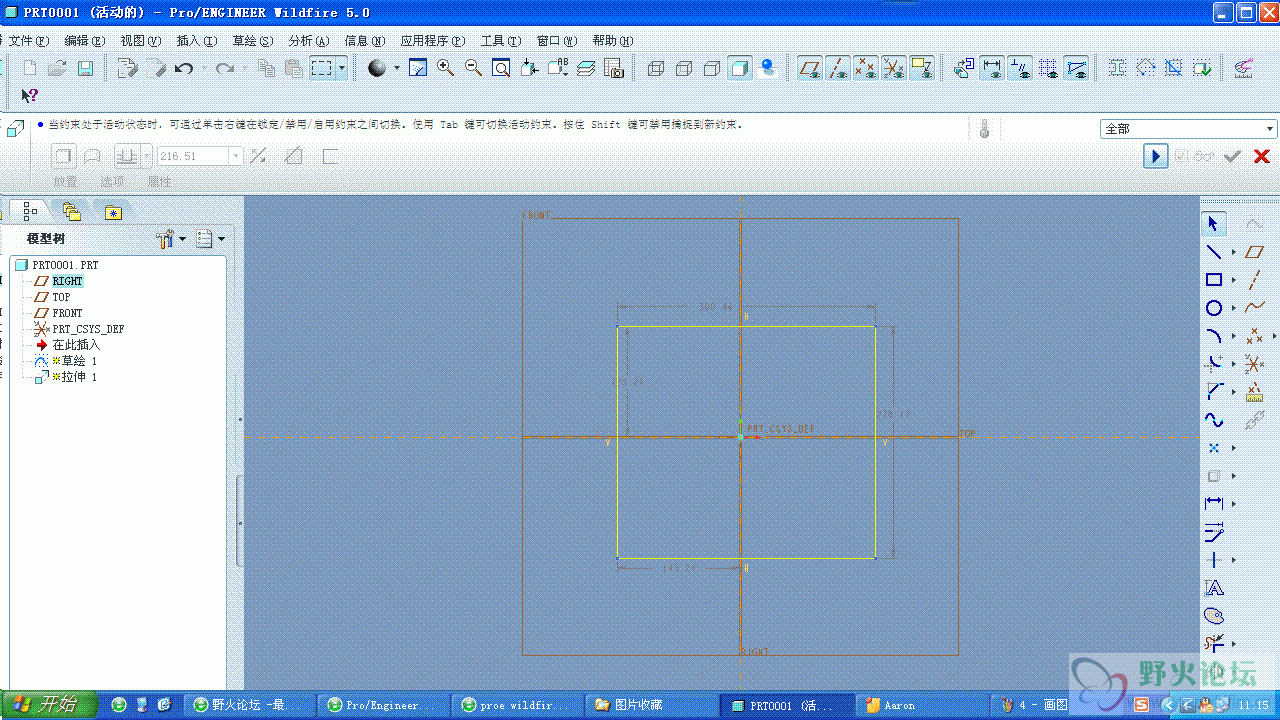Image resolution: width=1280 pixels, height=720 pixels.
Task: Open the 视图(V) menu
Action: pyautogui.click(x=140, y=41)
